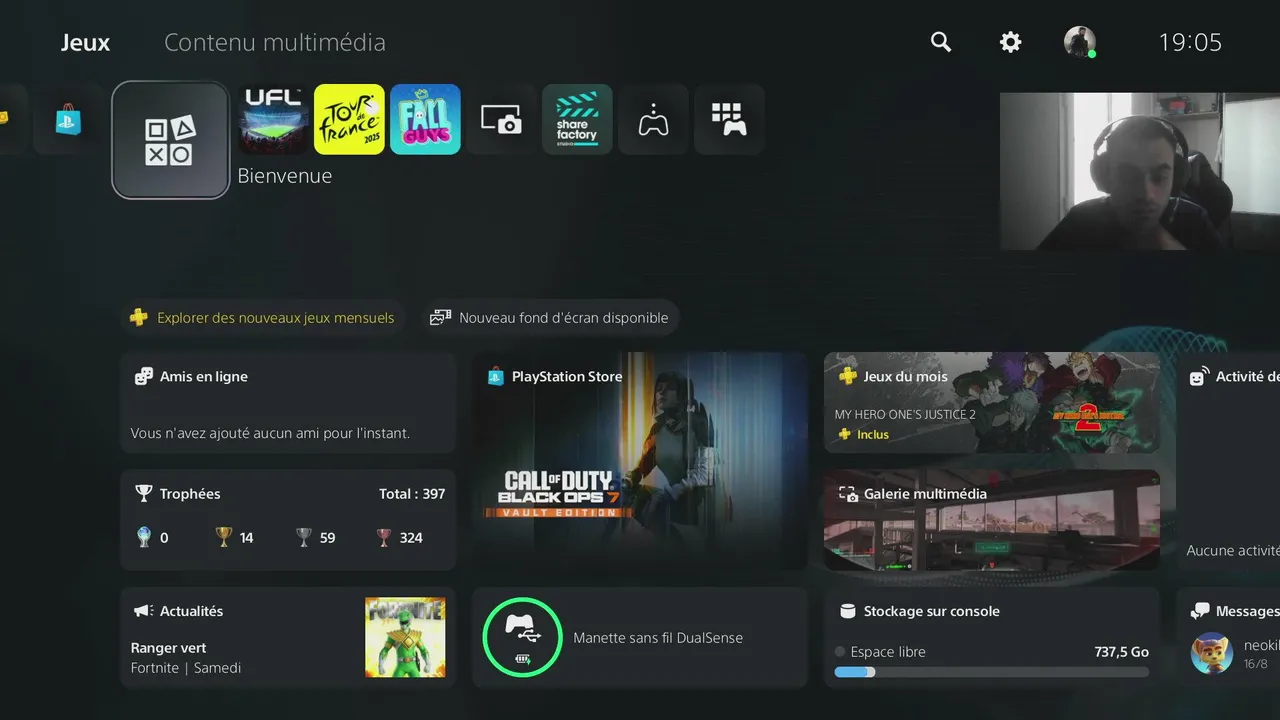Viewport: 1280px width, 720px height.
Task: Open the Actualités card heading
Action: [191, 611]
